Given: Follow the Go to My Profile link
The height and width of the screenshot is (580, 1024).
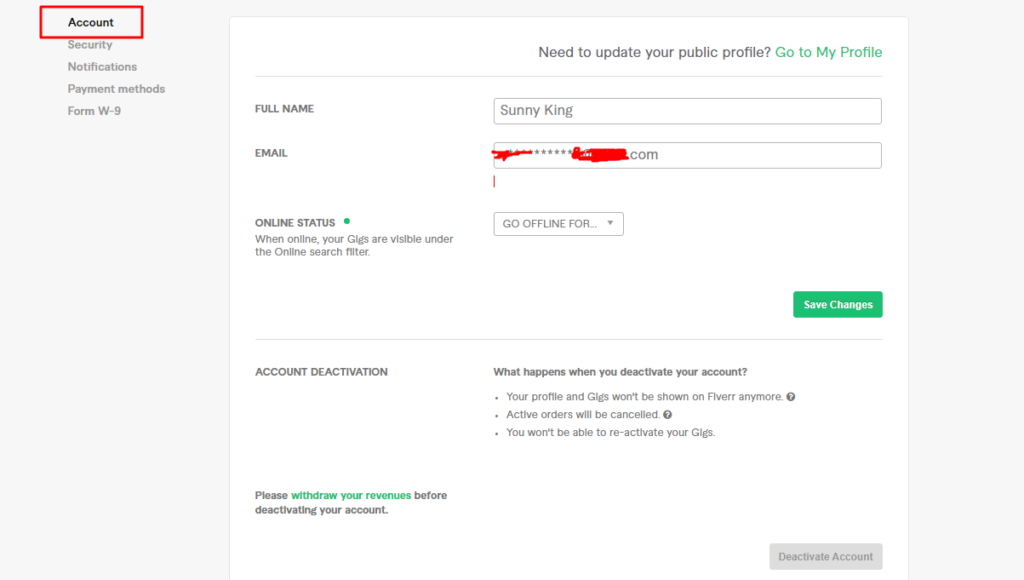Looking at the screenshot, I should pos(828,52).
